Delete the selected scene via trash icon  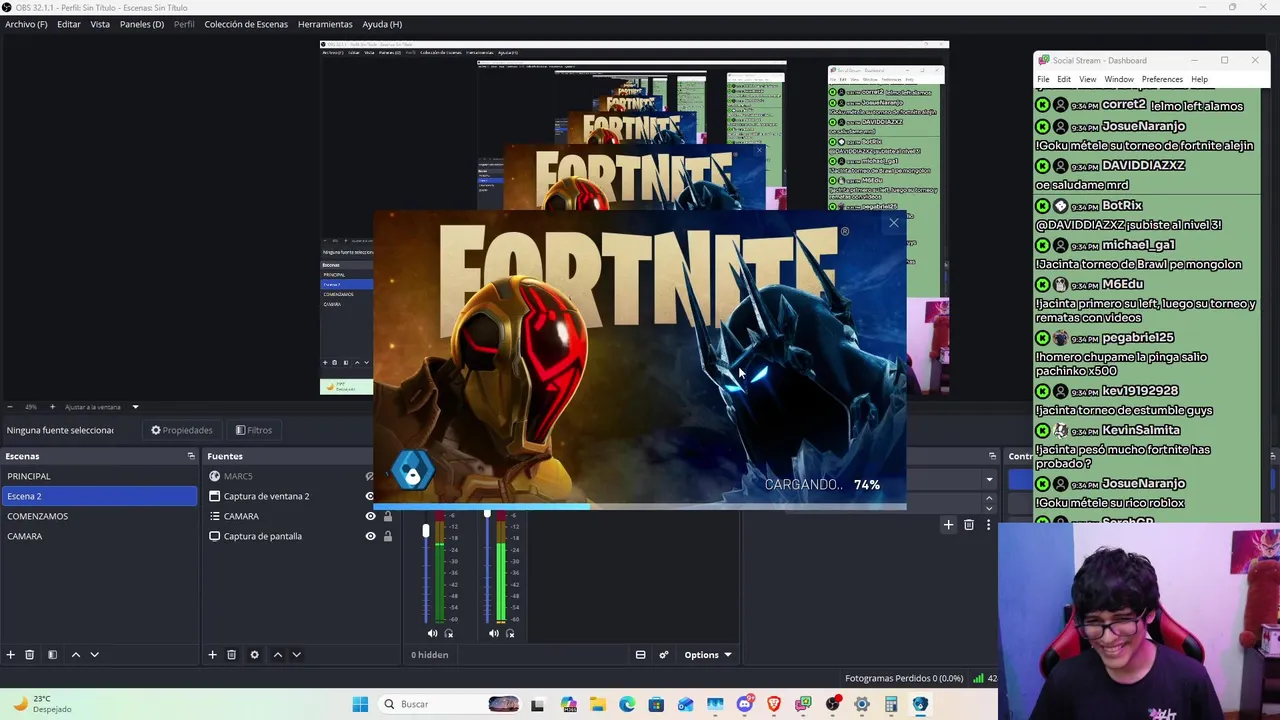(x=30, y=655)
